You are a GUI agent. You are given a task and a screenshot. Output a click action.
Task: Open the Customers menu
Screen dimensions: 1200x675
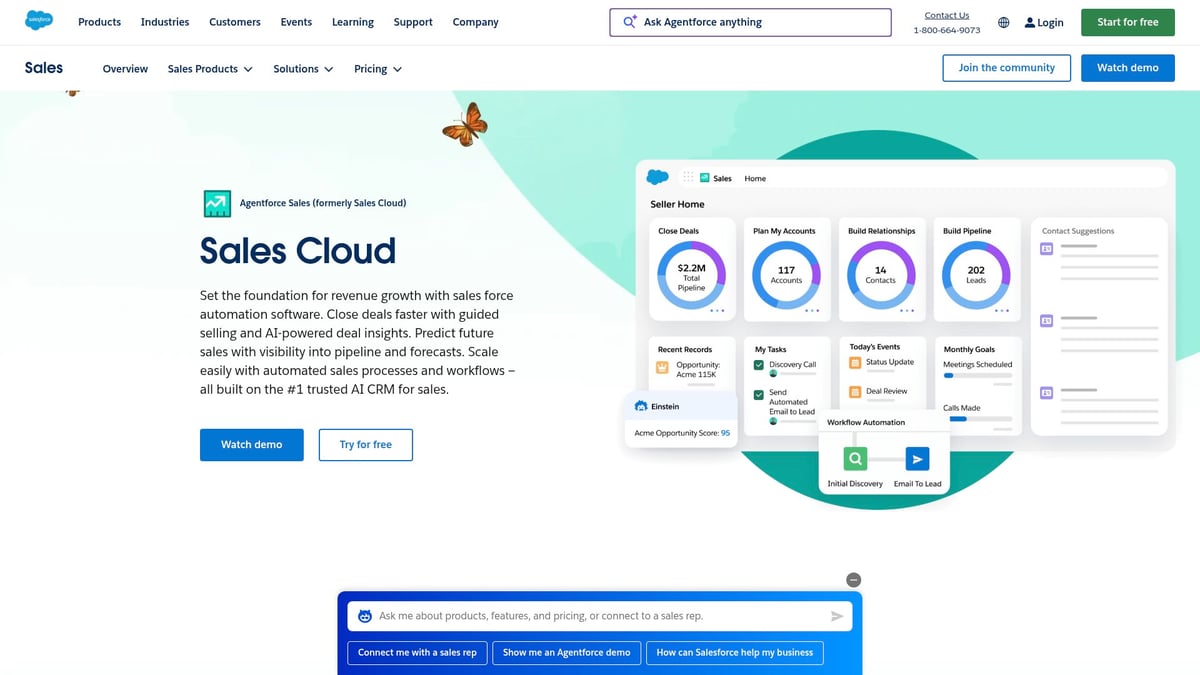pos(235,22)
